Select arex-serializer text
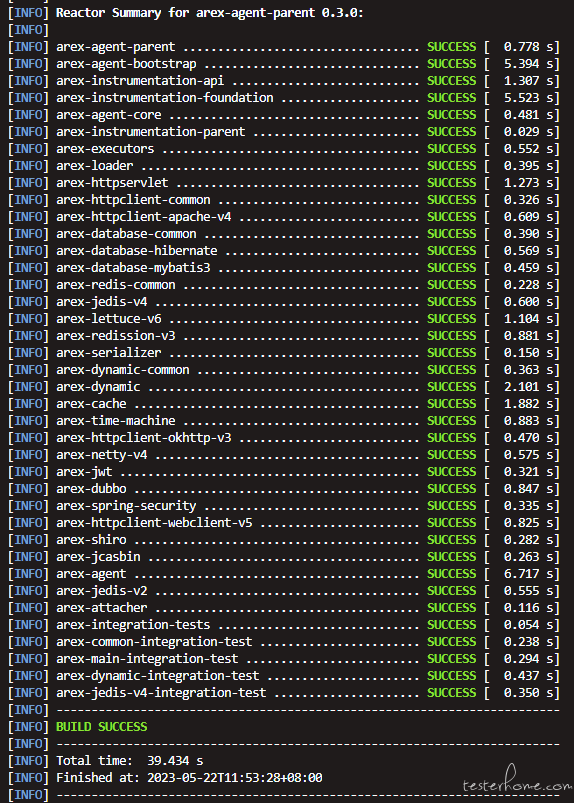The image size is (574, 803). [109, 352]
